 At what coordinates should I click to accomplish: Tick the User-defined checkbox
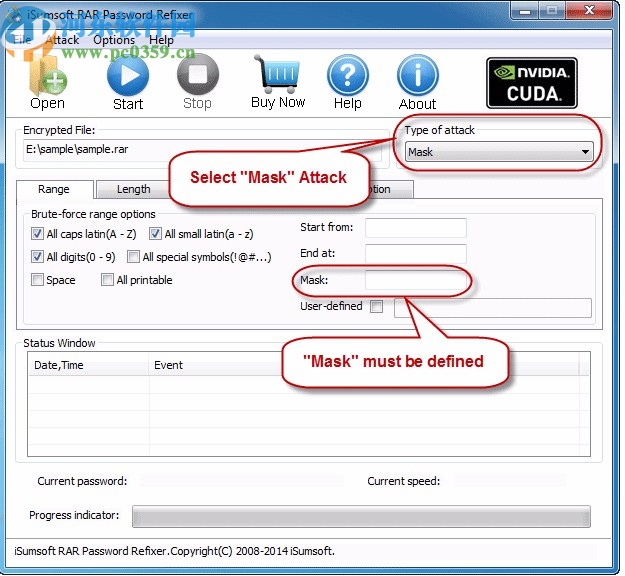(x=376, y=307)
